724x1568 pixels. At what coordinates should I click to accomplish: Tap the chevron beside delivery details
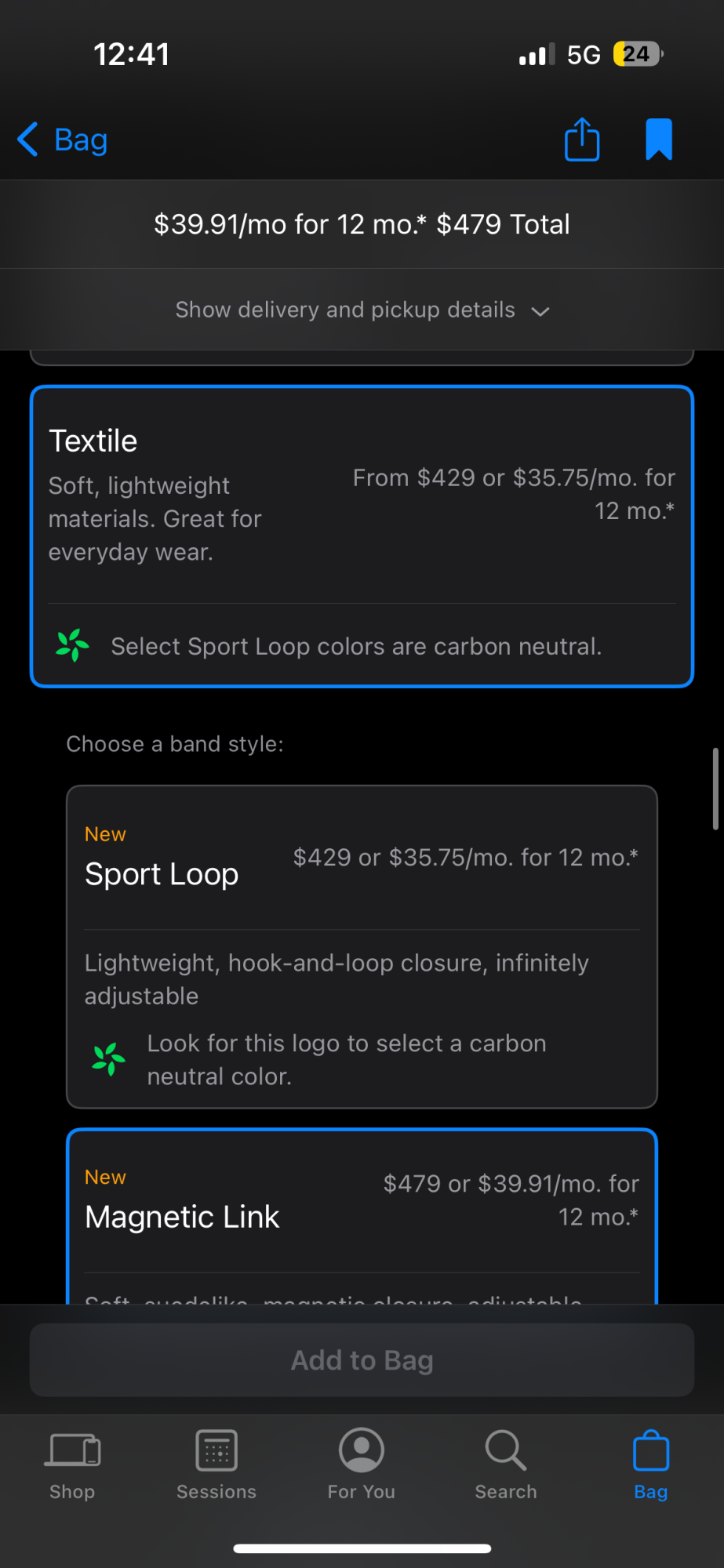540,311
